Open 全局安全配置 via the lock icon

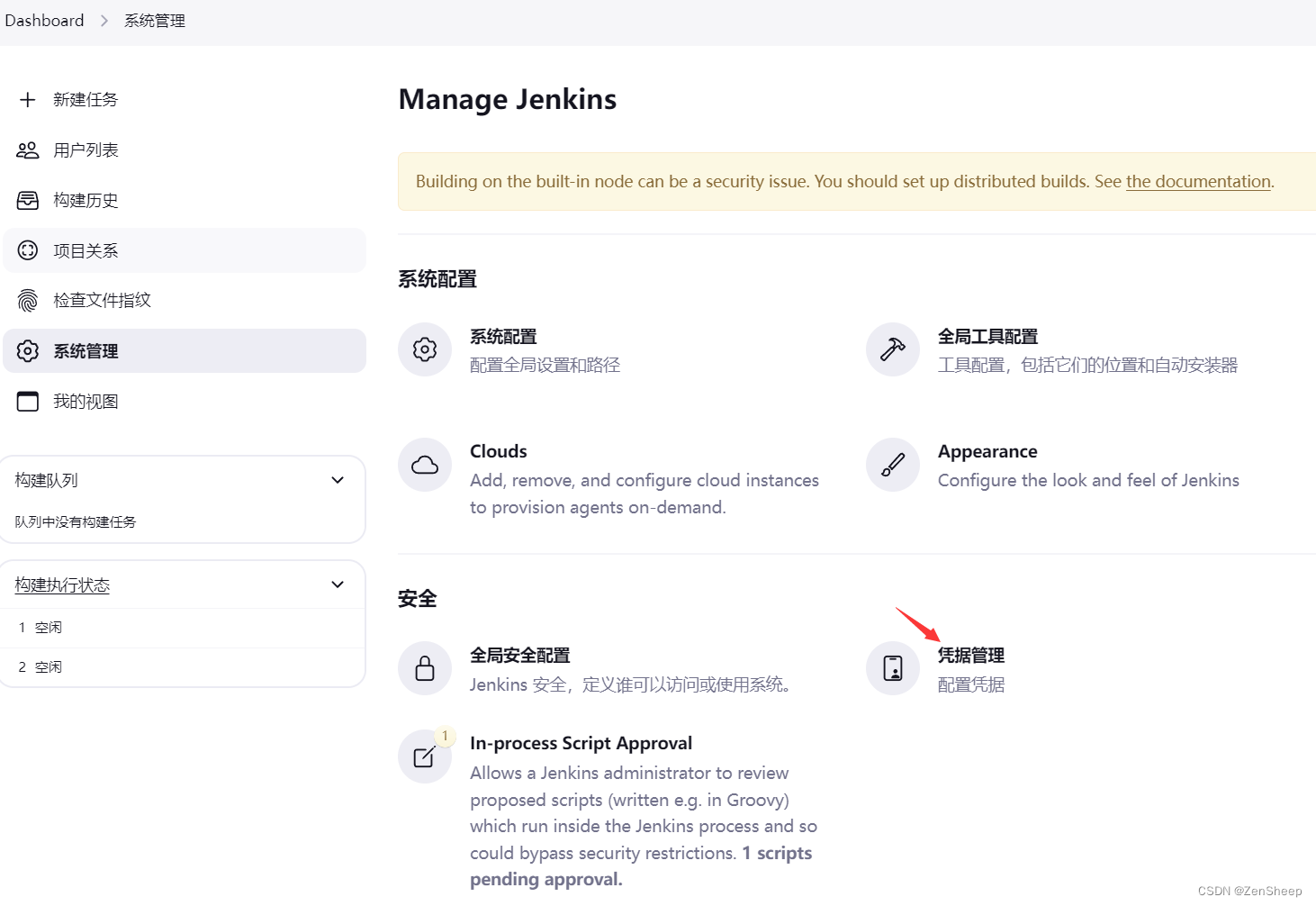pos(425,668)
